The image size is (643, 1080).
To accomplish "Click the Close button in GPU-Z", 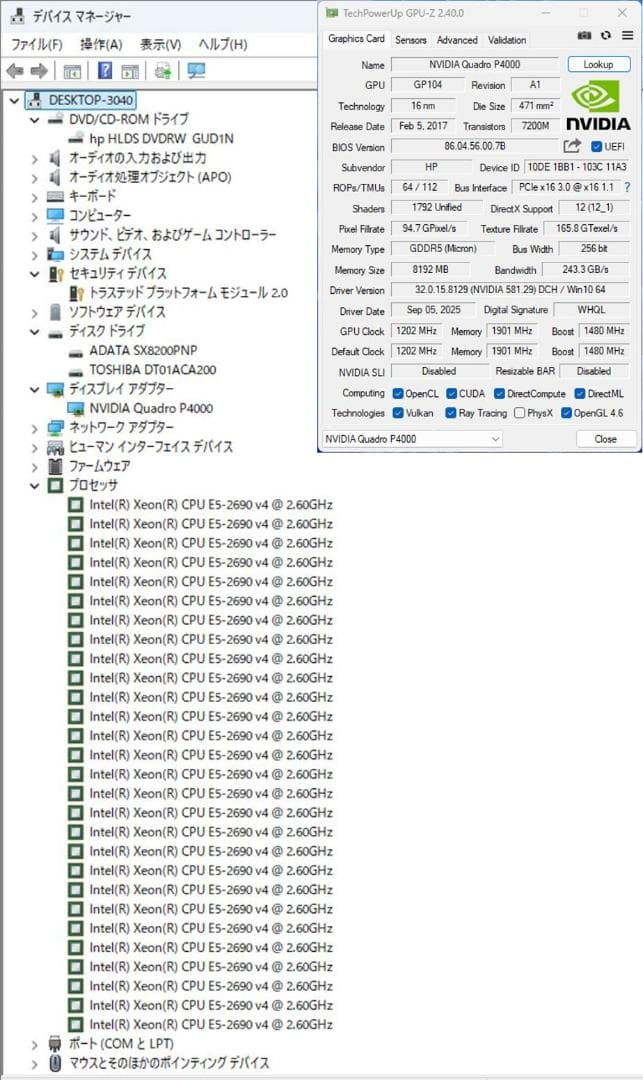I will [606, 439].
